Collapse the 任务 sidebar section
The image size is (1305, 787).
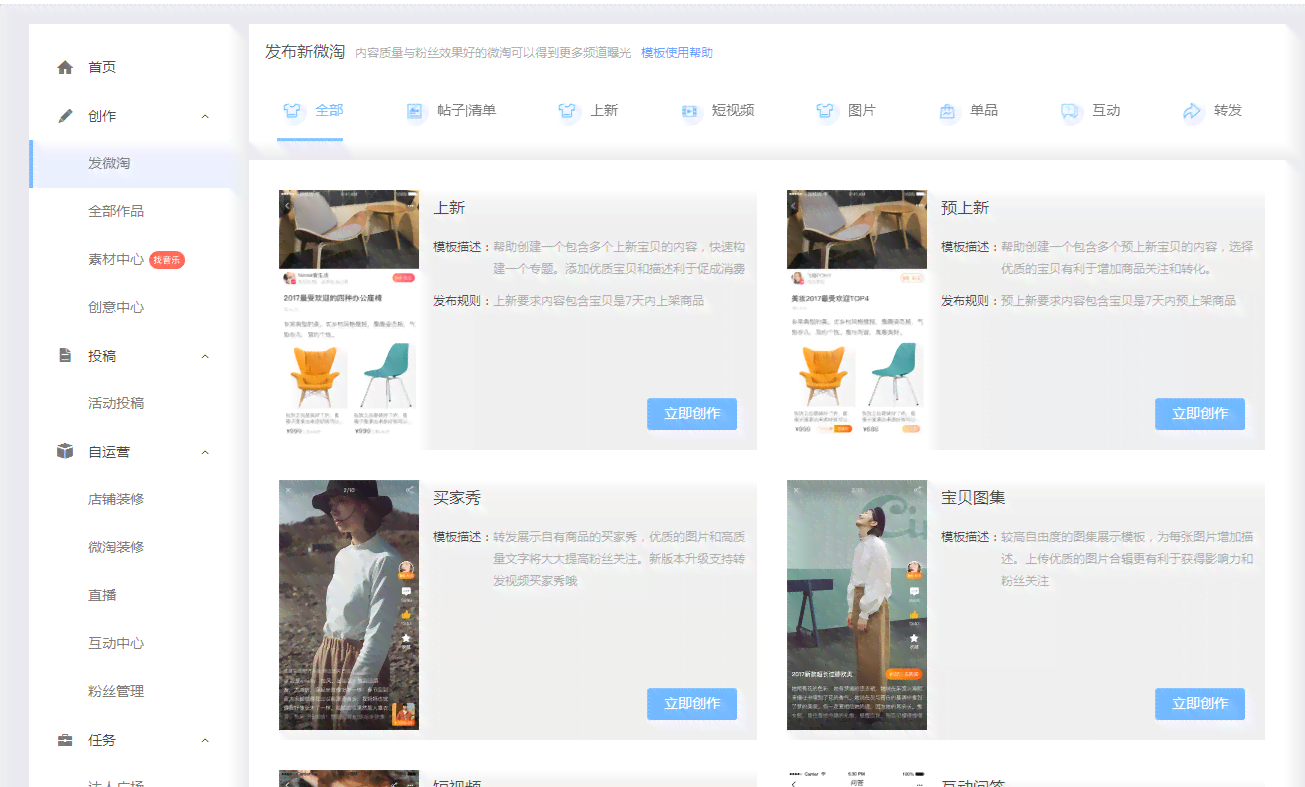click(x=205, y=740)
